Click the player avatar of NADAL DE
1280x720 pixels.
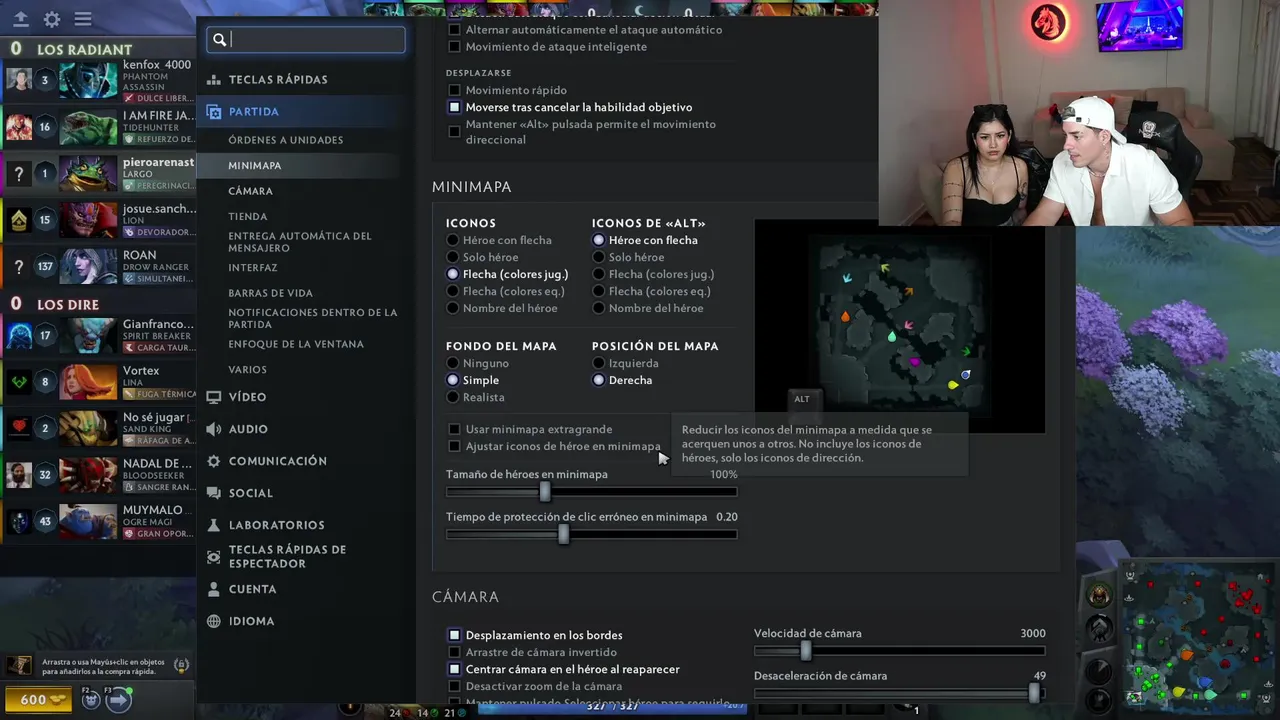coord(19,475)
